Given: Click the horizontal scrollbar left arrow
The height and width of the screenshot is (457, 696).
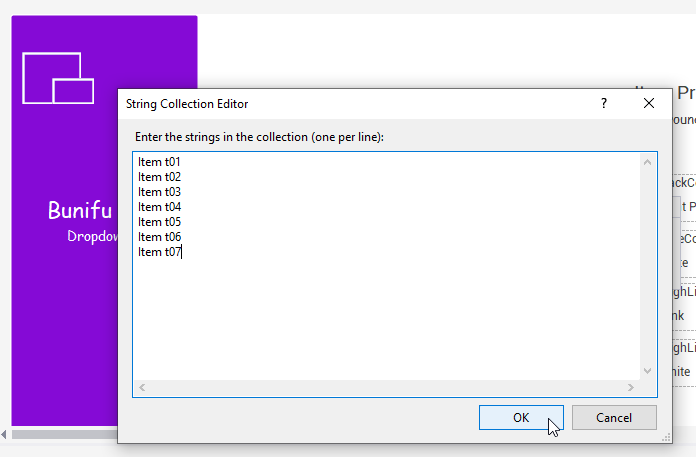Looking at the screenshot, I should tap(142, 387).
